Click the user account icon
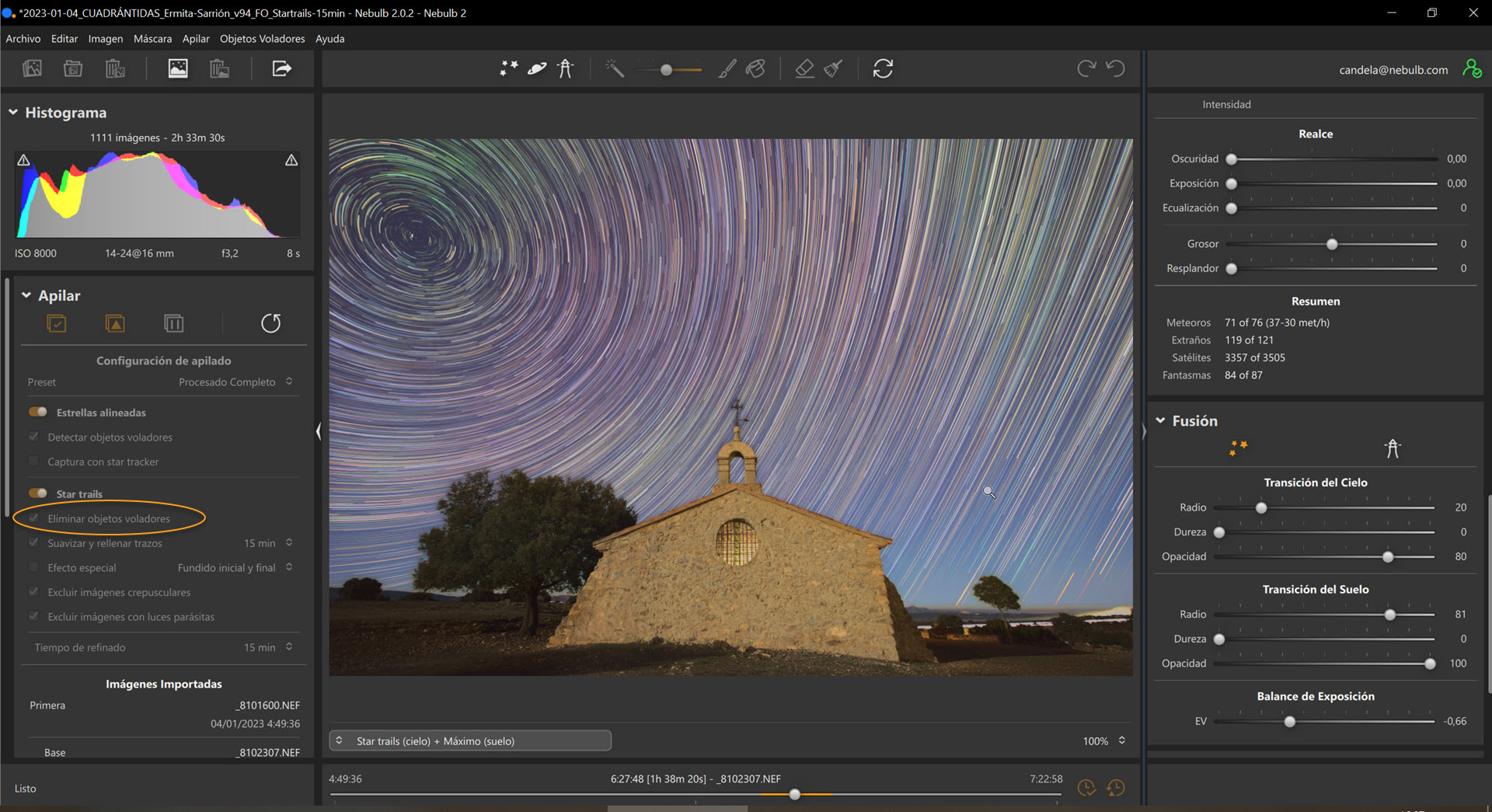The height and width of the screenshot is (812, 1492). (1472, 69)
